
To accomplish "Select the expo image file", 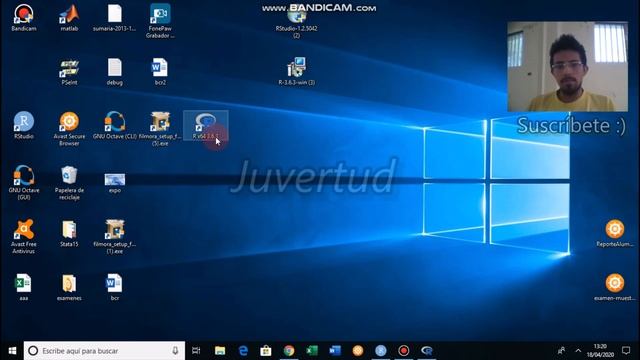I will 115,182.
